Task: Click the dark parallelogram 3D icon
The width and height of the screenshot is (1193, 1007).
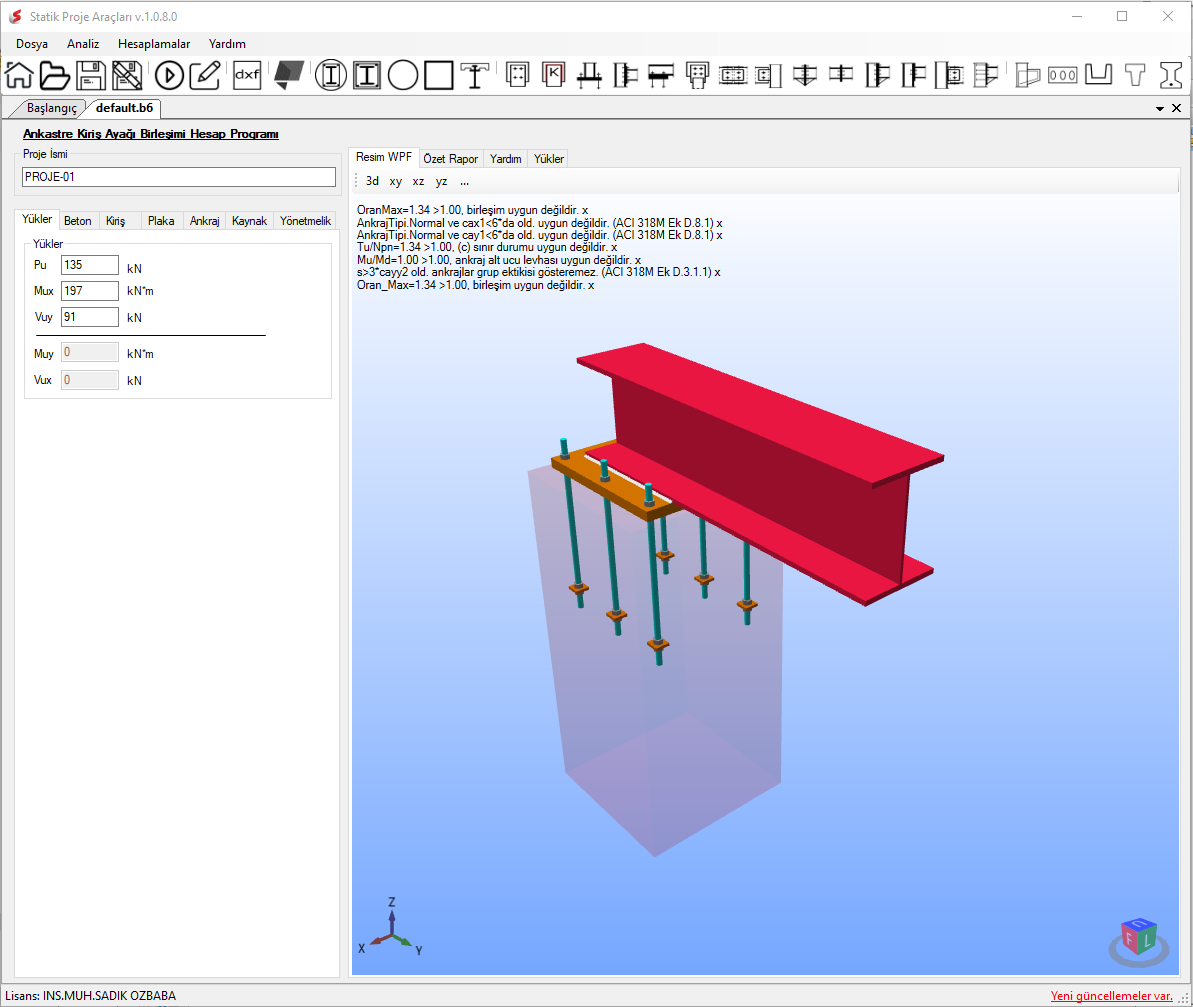Action: (x=289, y=75)
